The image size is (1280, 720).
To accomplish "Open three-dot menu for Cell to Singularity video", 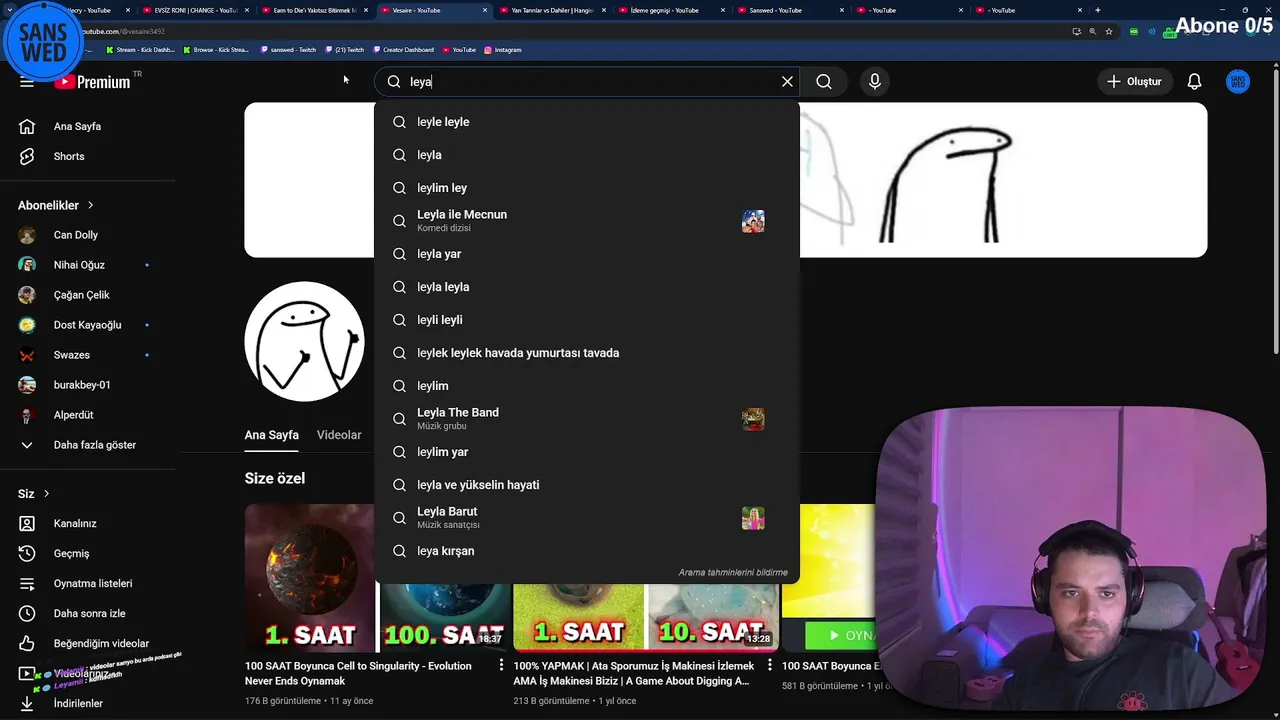I will click(501, 665).
